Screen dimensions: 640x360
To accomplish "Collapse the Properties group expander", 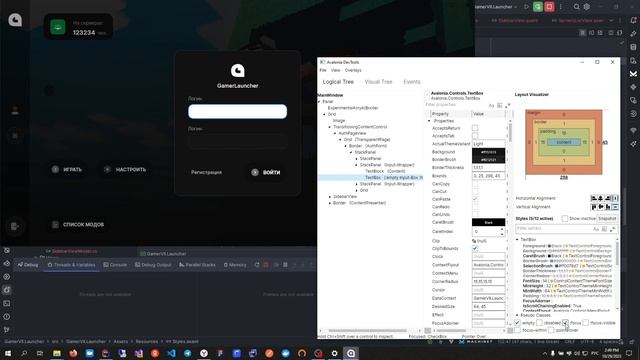I will (429, 121).
